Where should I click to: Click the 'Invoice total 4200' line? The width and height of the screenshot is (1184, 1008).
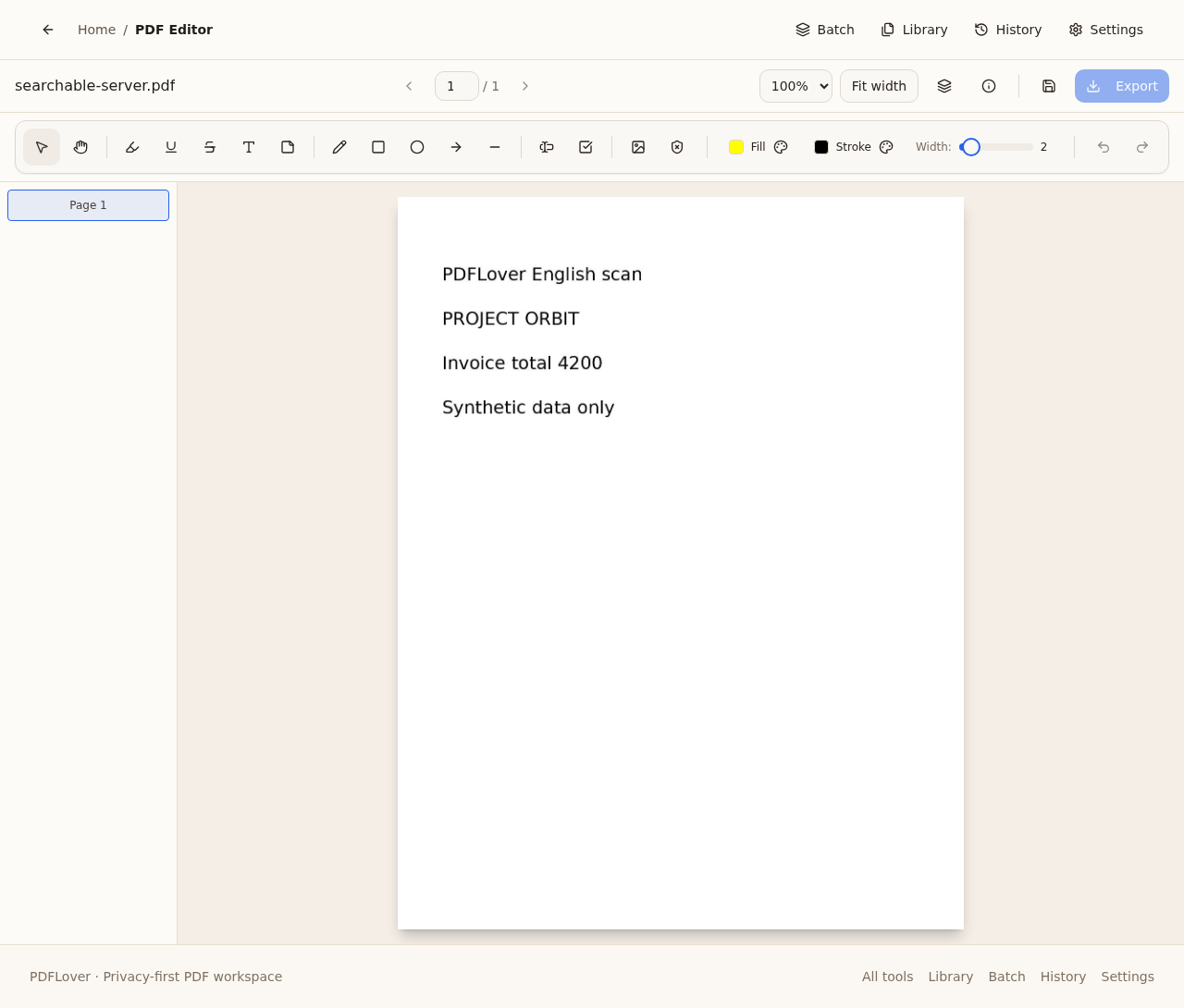click(523, 363)
